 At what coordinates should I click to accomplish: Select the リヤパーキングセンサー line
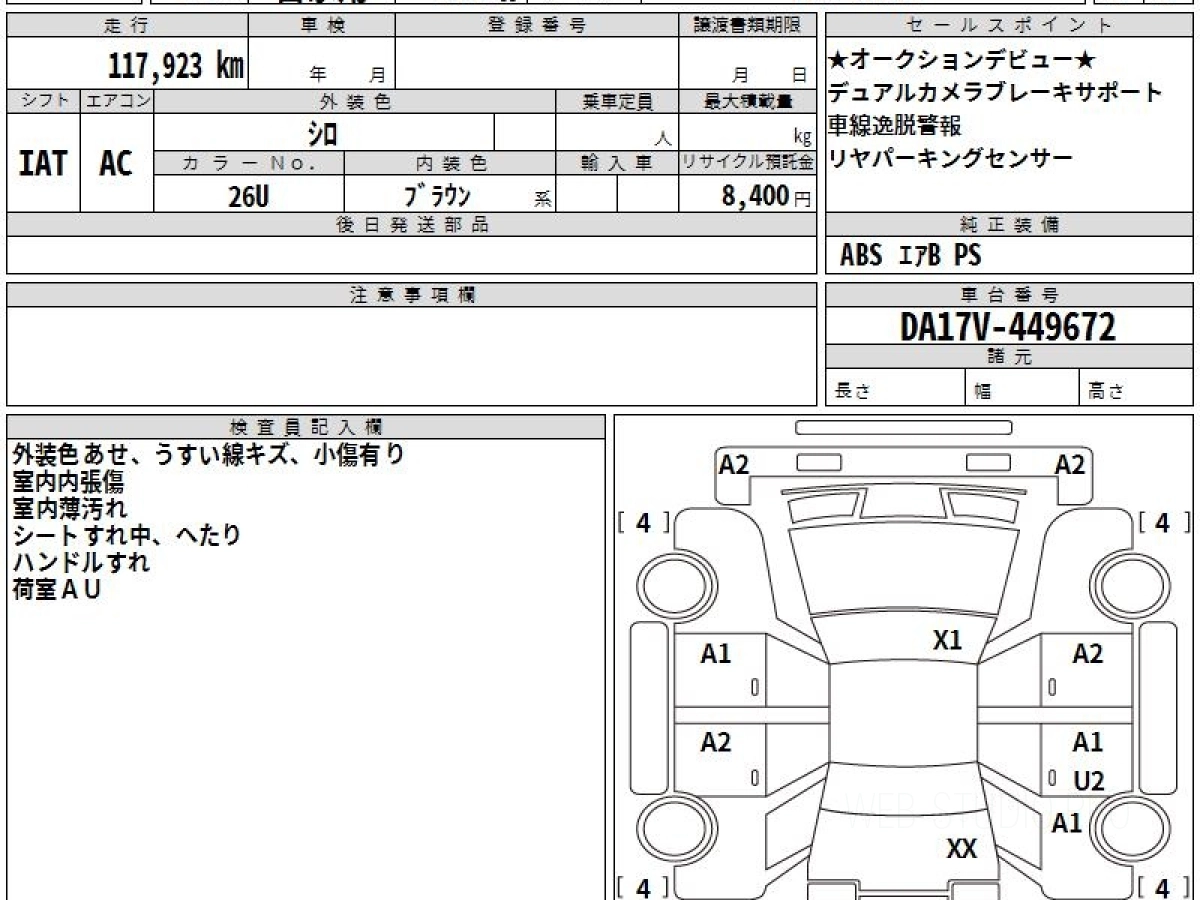click(x=951, y=157)
